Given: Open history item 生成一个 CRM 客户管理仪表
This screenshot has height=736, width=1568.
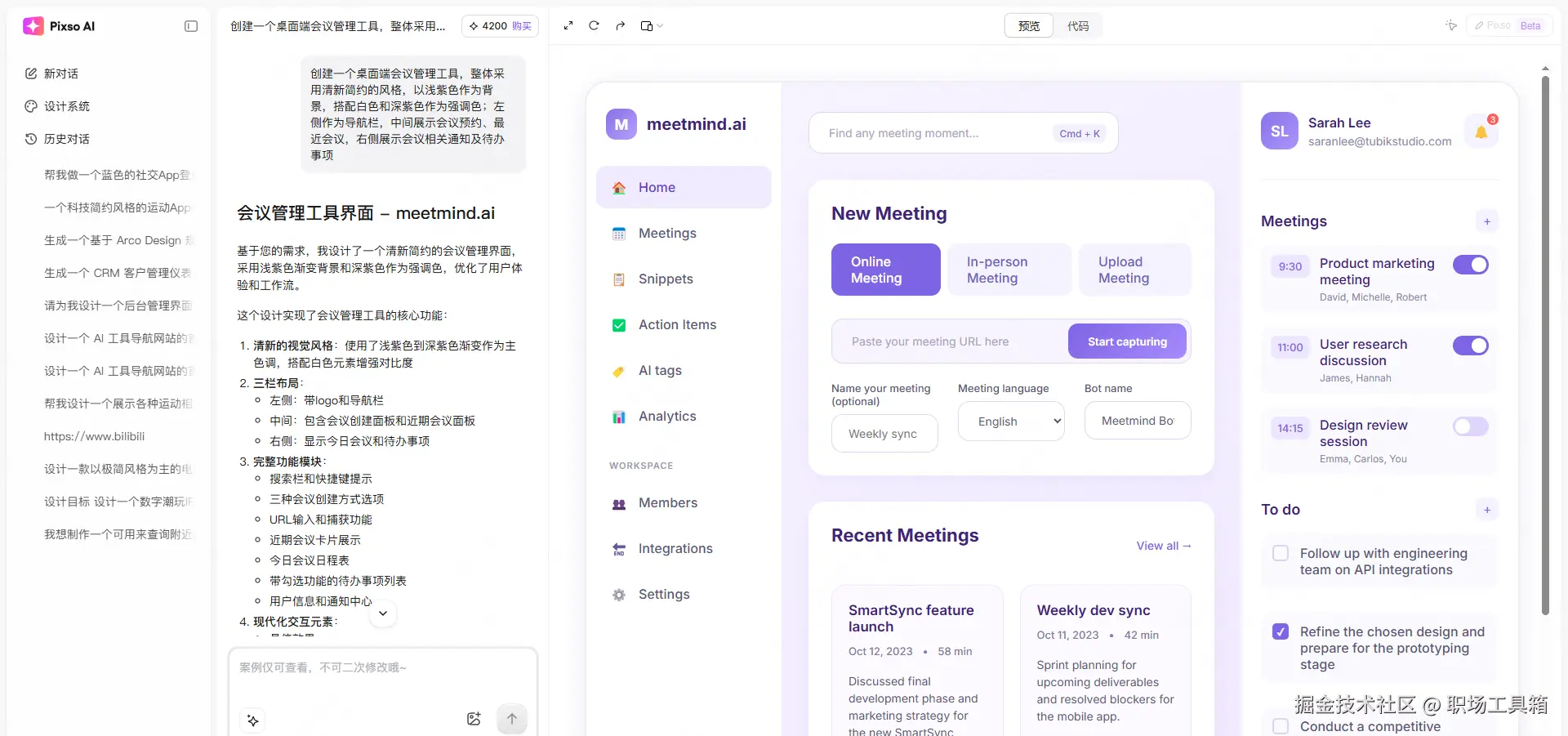Looking at the screenshot, I should pyautogui.click(x=118, y=273).
